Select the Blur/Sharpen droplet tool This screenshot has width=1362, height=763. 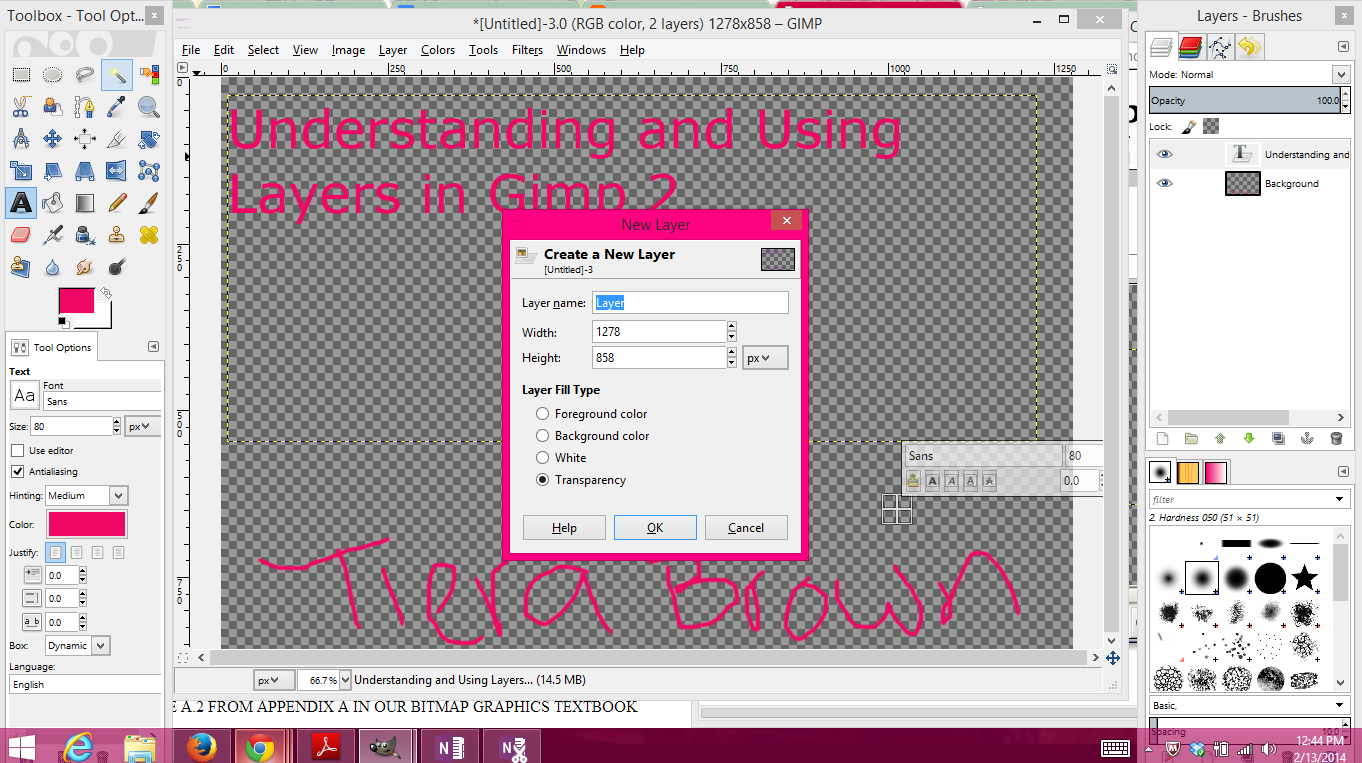[53, 267]
